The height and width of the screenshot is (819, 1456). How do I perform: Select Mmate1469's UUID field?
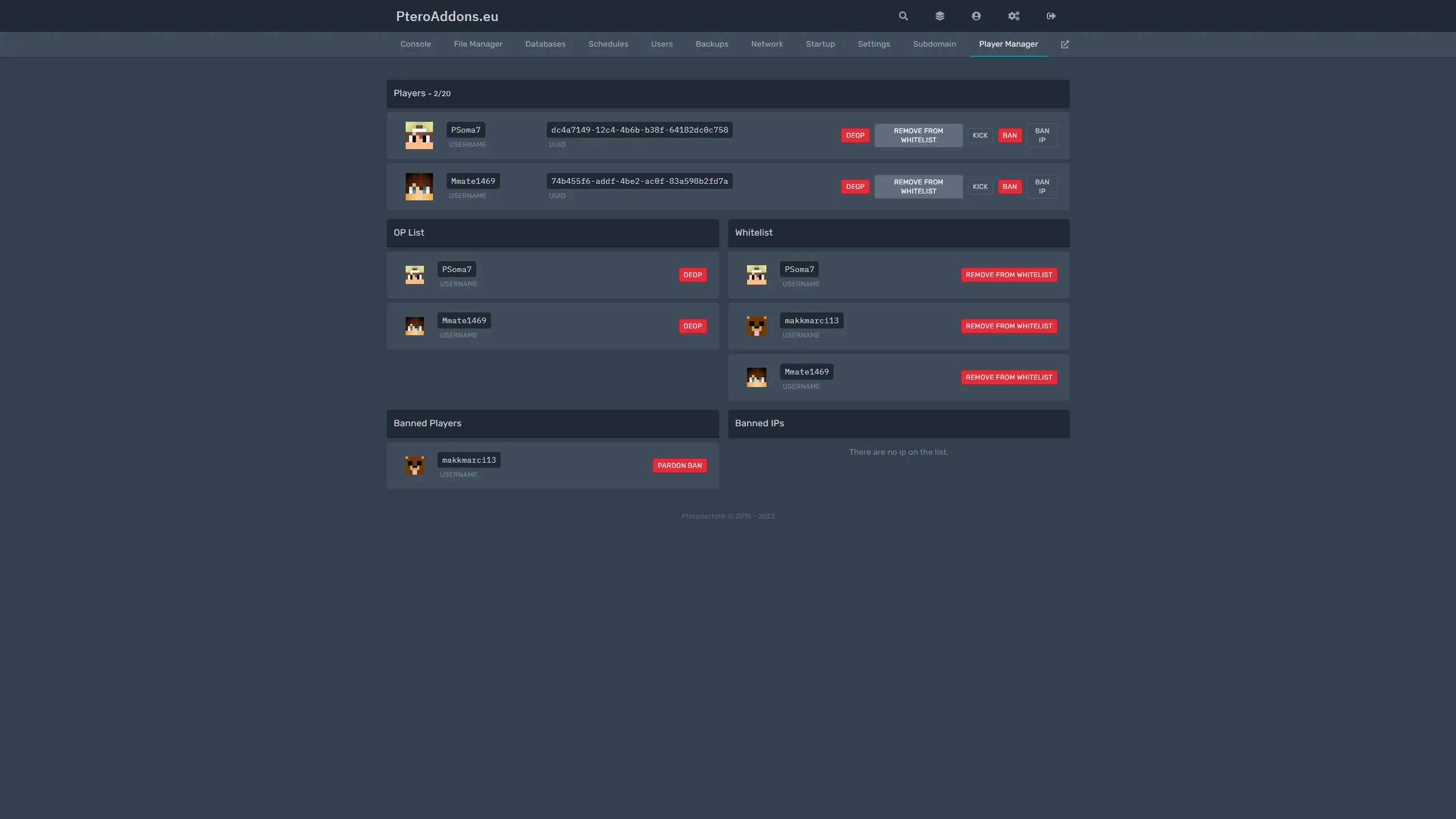pyautogui.click(x=639, y=181)
